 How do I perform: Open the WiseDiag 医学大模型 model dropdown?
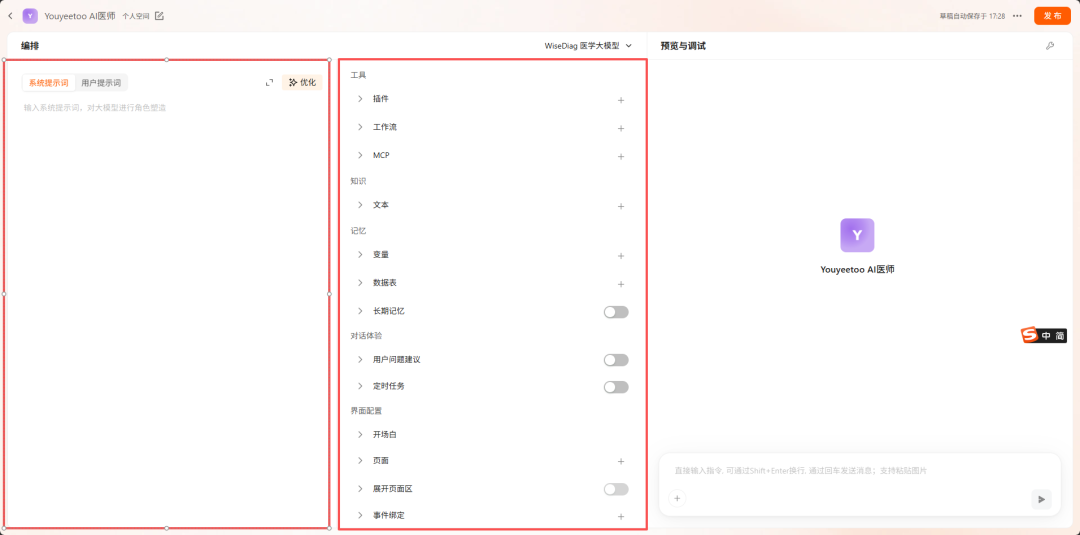tap(588, 46)
